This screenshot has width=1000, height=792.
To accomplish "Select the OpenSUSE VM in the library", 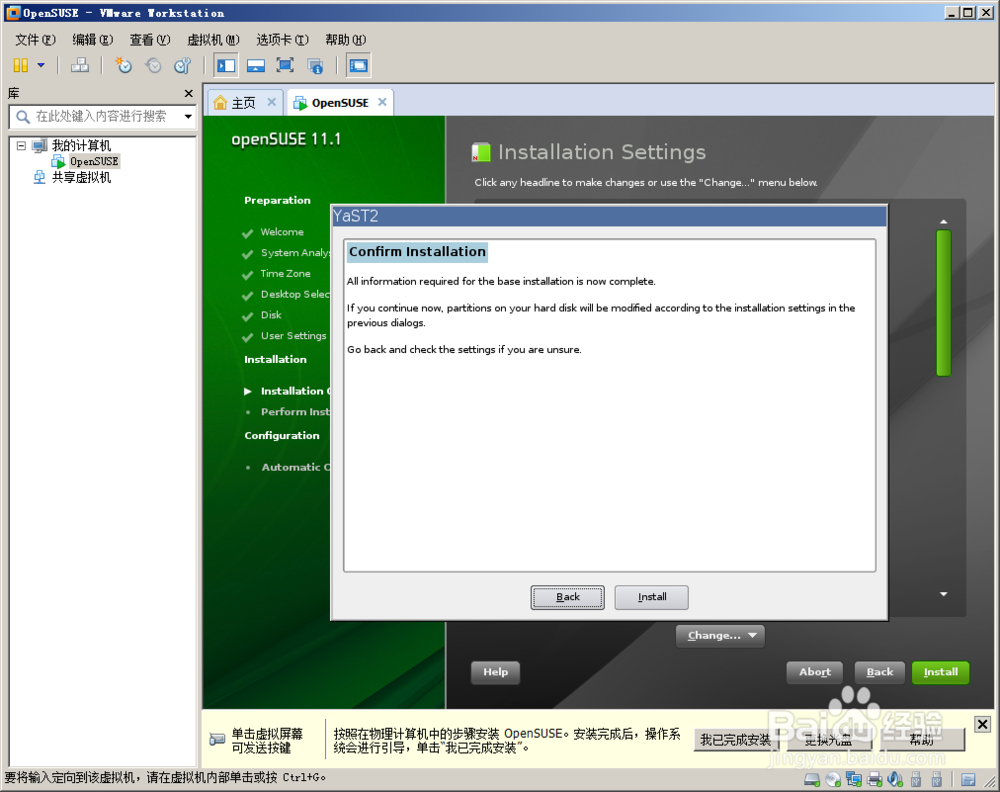I will pyautogui.click(x=94, y=161).
